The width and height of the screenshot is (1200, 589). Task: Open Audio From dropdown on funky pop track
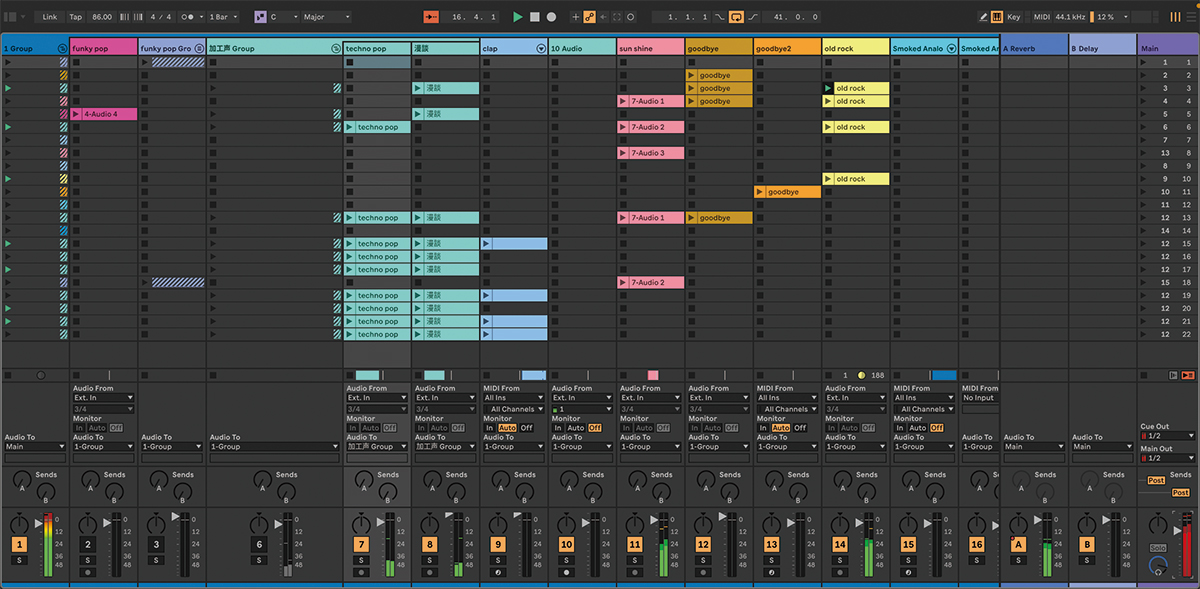(103, 398)
